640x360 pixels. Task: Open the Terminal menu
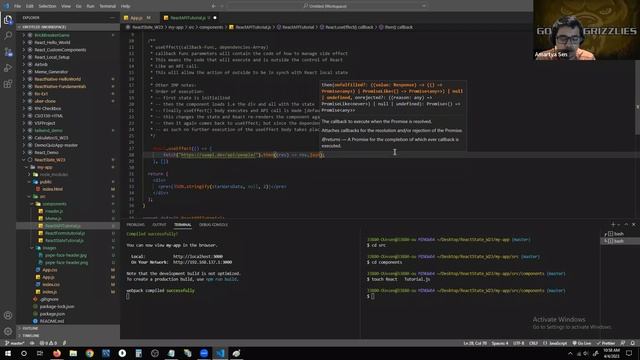click(107, 6)
